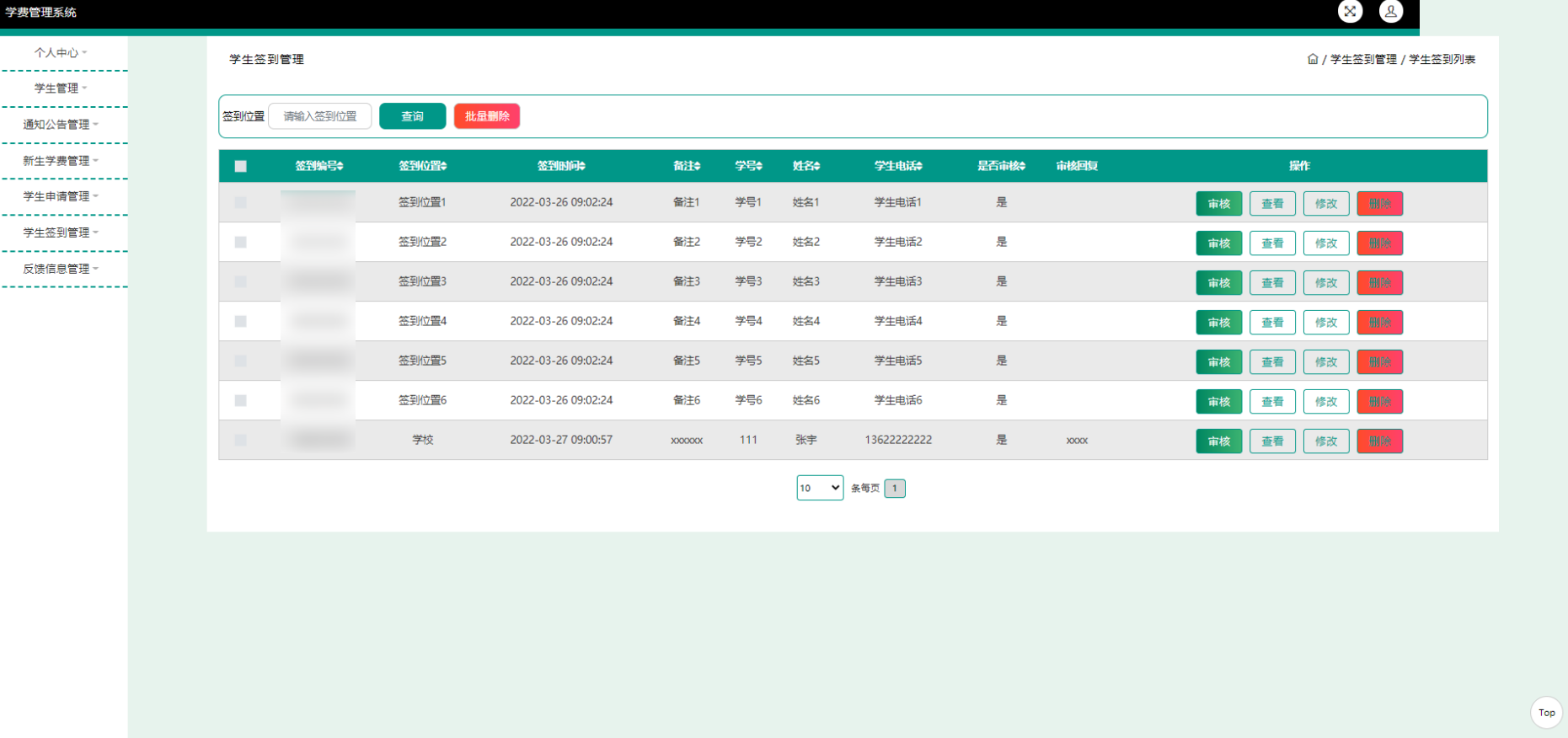Image resolution: width=1568 pixels, height=738 pixels.
Task: Sort by 签到时间 column header
Action: point(561,166)
